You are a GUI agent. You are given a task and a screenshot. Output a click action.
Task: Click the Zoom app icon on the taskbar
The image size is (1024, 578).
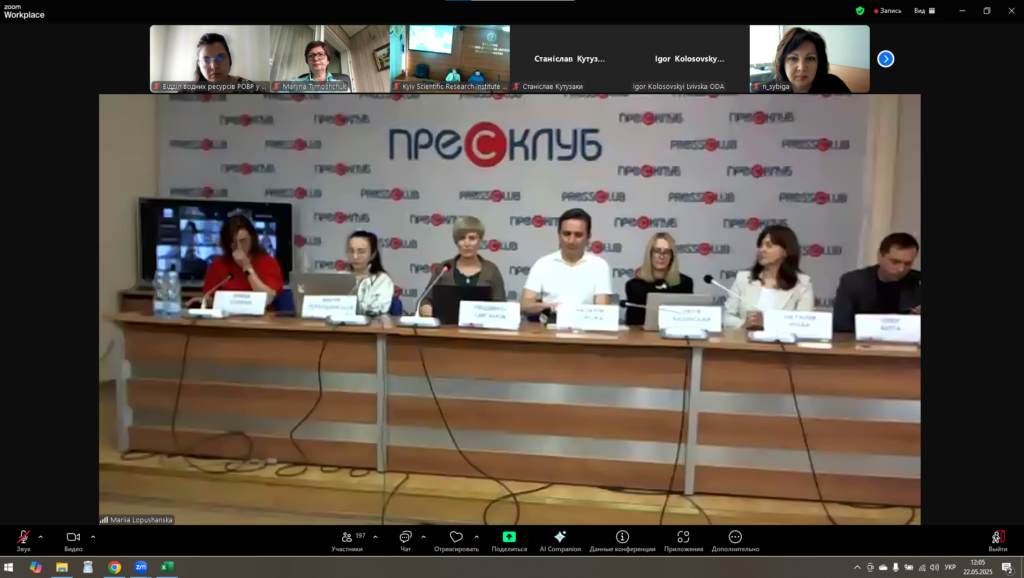[141, 568]
